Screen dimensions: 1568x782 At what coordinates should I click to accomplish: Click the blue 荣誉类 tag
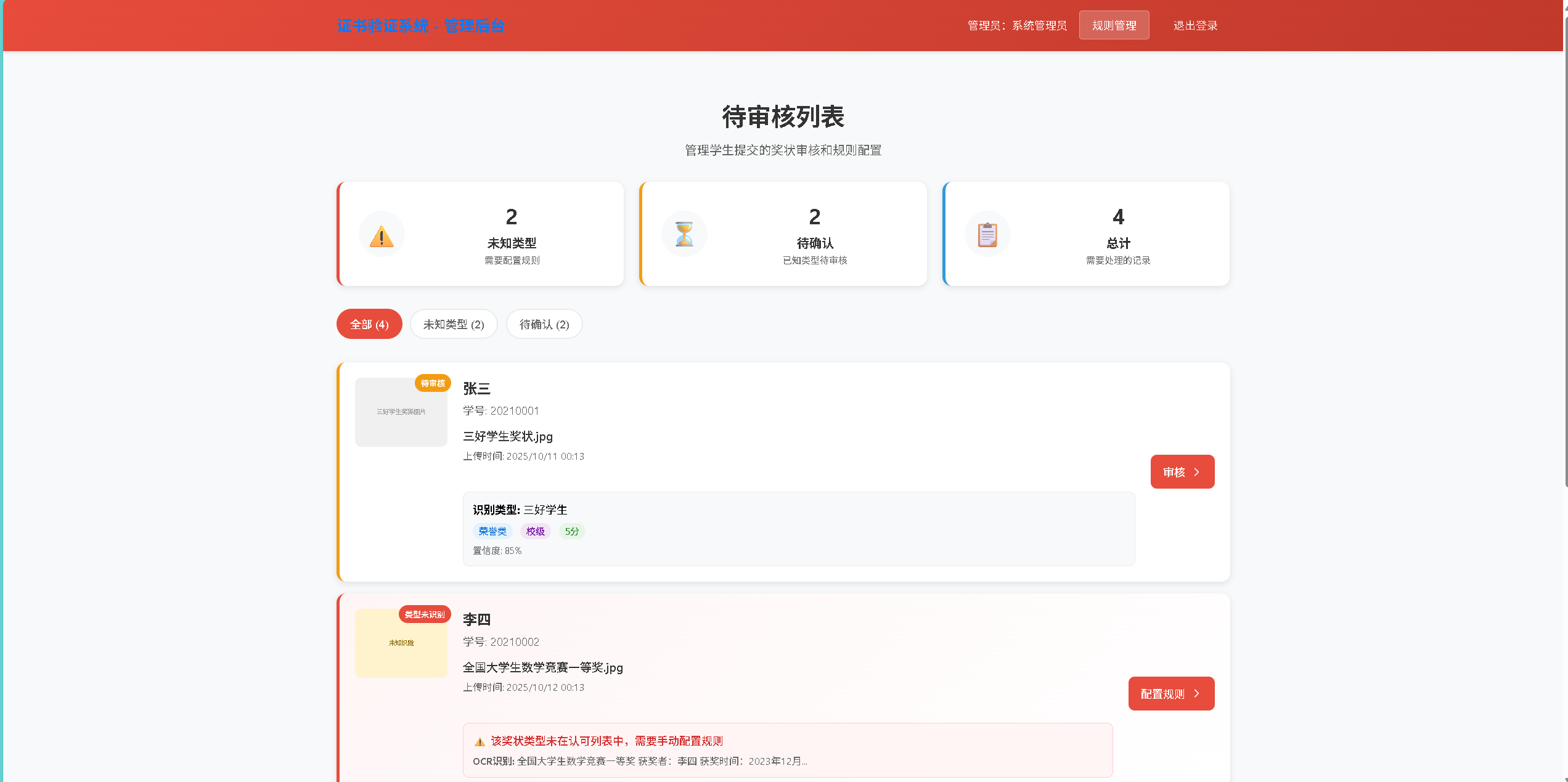492,531
